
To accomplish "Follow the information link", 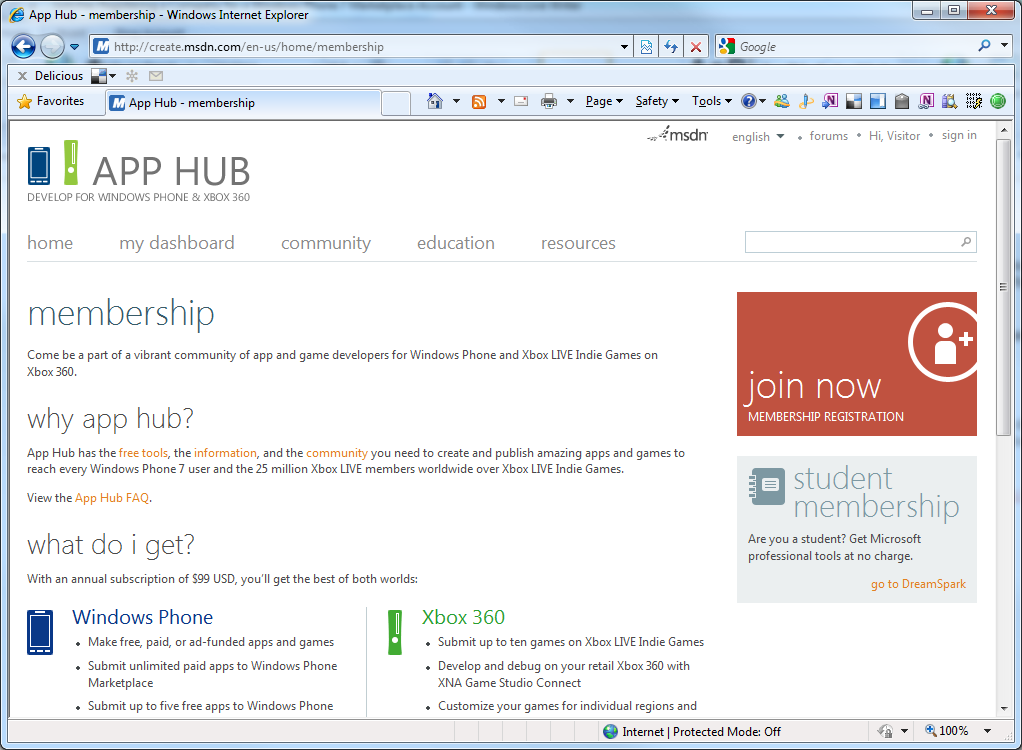I will [226, 453].
